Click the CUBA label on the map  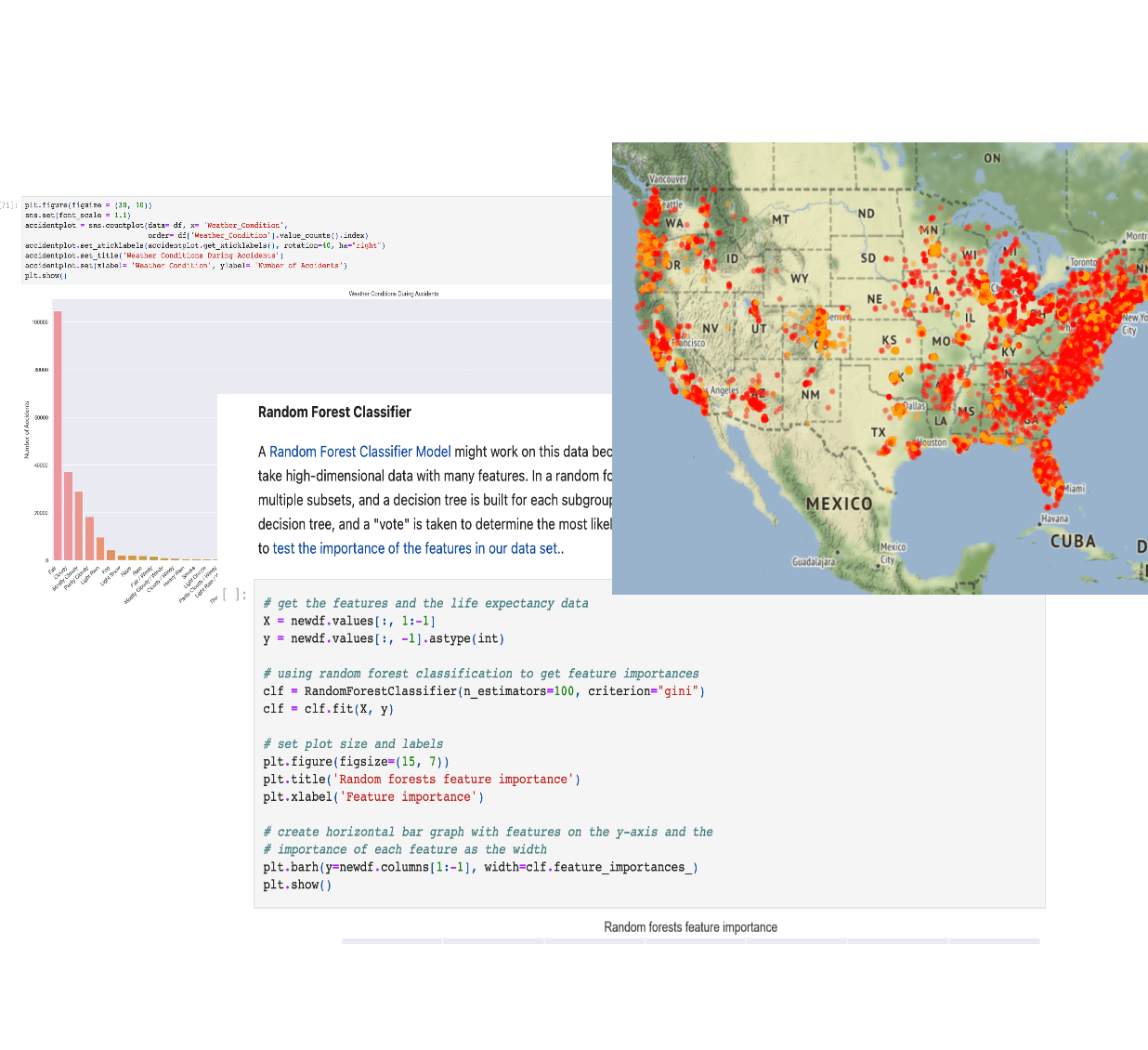click(1073, 541)
